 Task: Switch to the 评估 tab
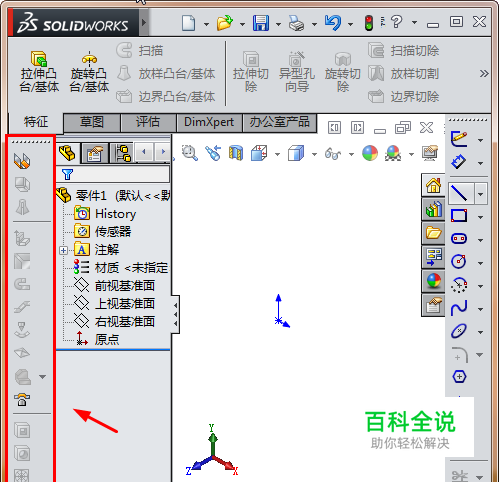pyautogui.click(x=148, y=122)
